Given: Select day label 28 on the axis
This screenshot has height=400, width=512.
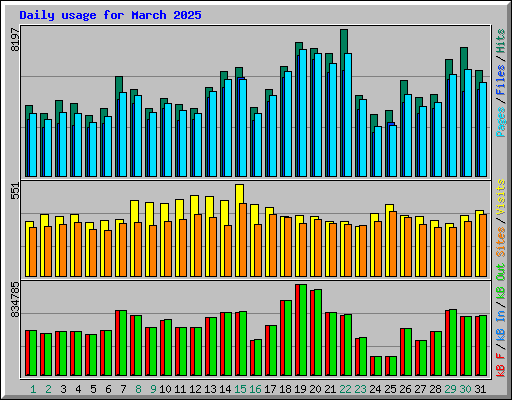Looking at the screenshot, I should coord(435,389).
